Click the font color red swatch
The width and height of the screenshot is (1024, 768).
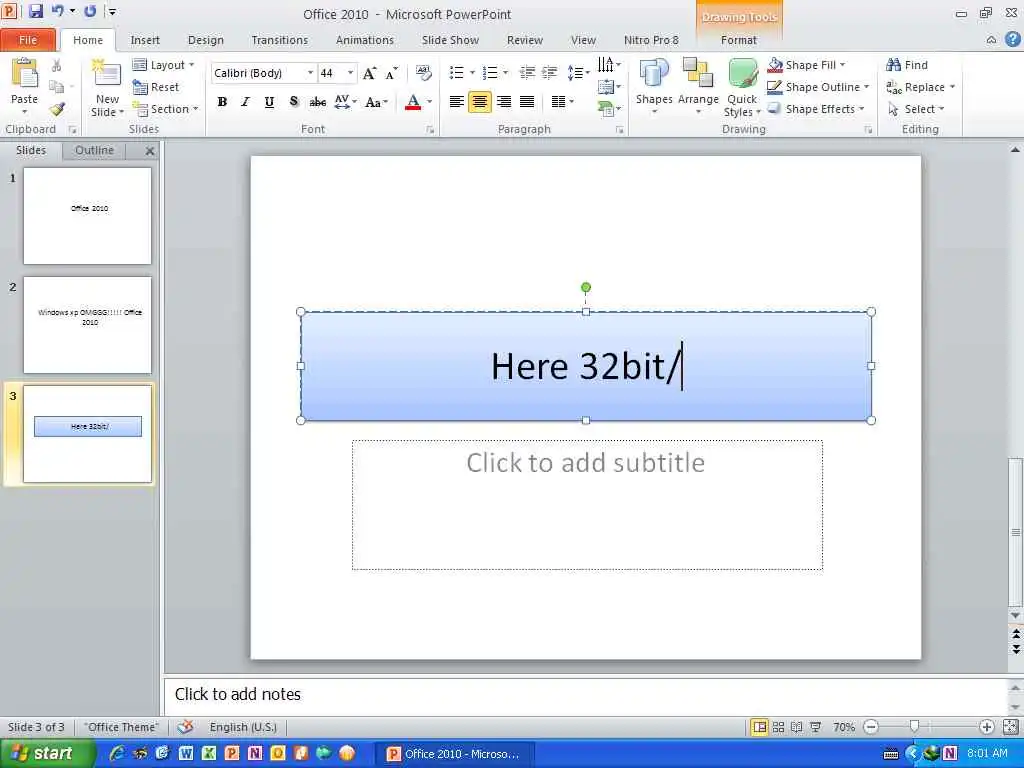pos(413,103)
